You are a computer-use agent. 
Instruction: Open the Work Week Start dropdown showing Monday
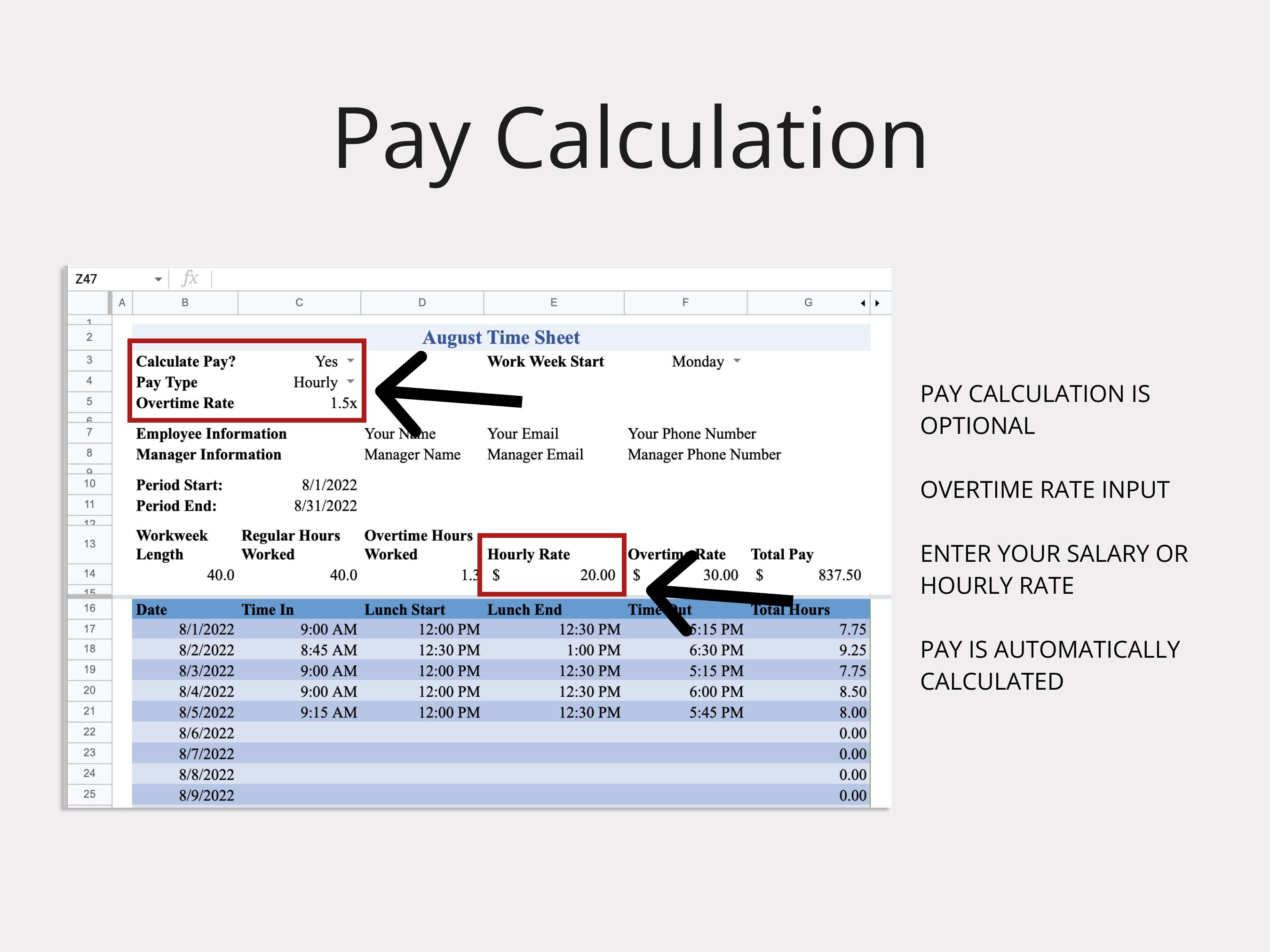(x=738, y=362)
